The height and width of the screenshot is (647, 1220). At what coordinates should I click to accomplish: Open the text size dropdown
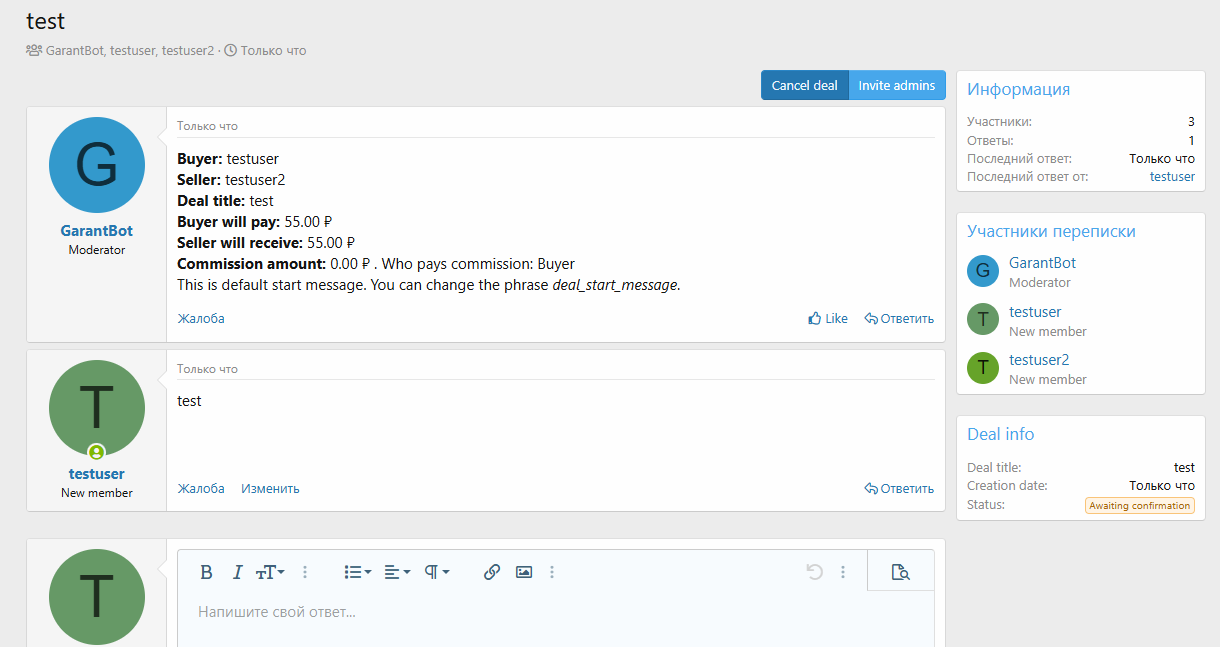point(270,572)
